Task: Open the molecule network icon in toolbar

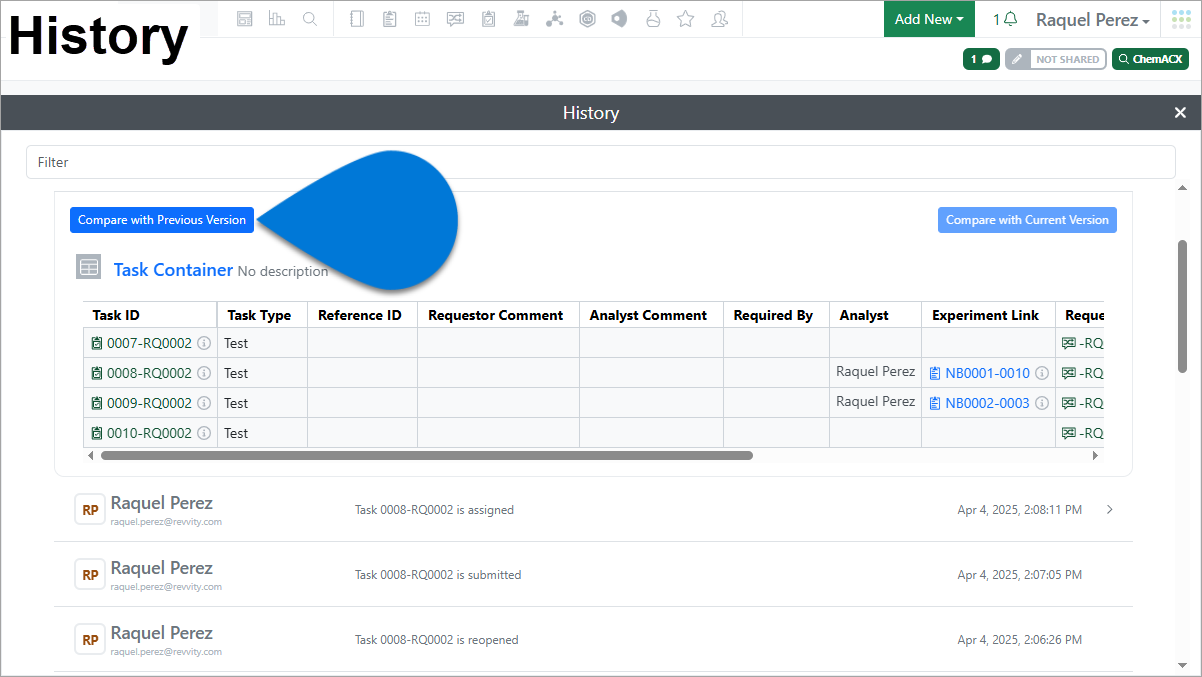Action: point(554,19)
